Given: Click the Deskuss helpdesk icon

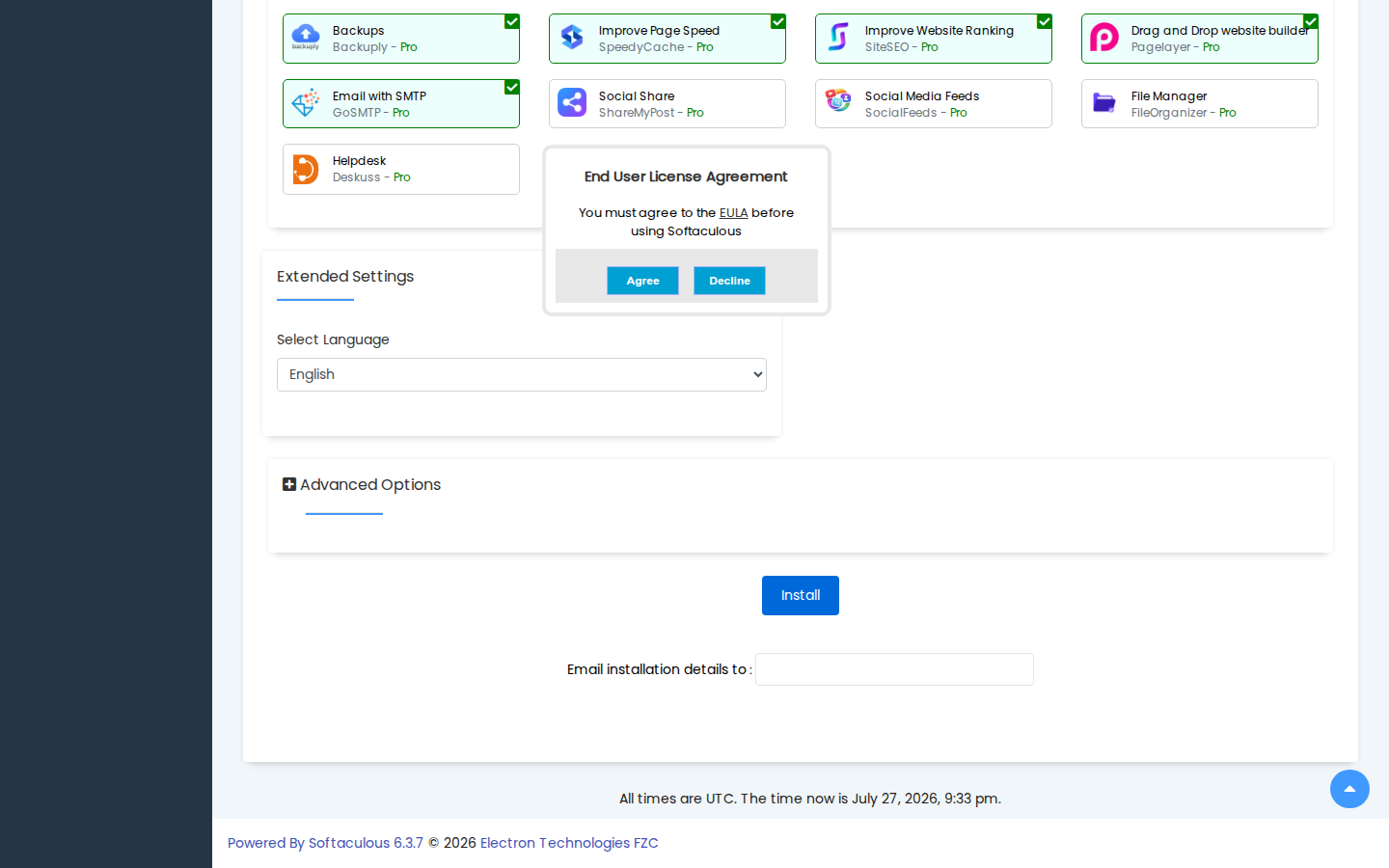Looking at the screenshot, I should (306, 169).
